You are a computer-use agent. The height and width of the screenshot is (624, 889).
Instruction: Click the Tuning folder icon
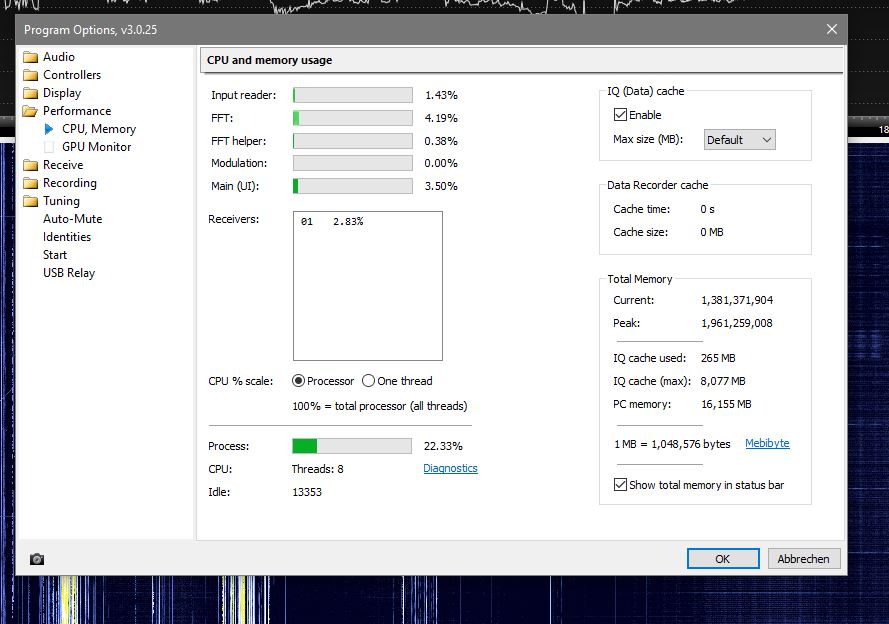click(x=30, y=201)
